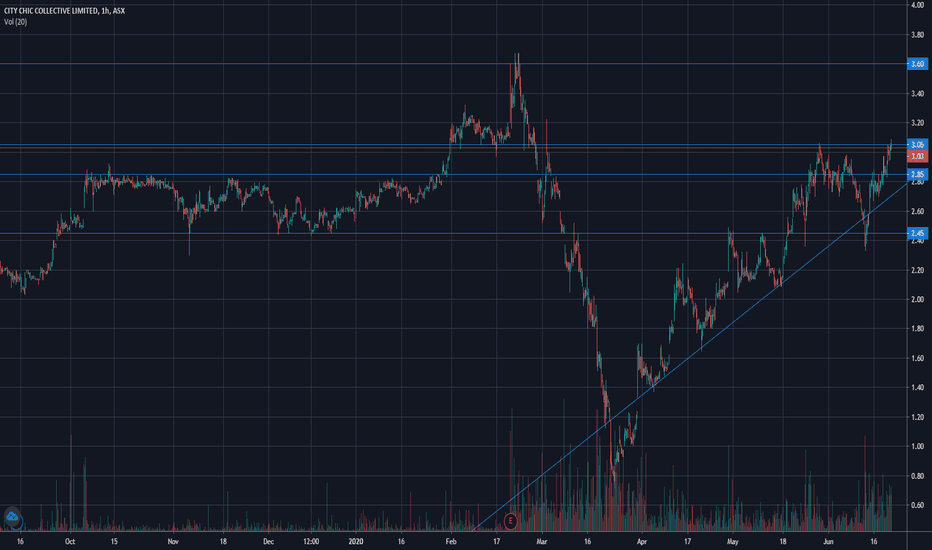Click the Jun label on time axis

tap(828, 542)
